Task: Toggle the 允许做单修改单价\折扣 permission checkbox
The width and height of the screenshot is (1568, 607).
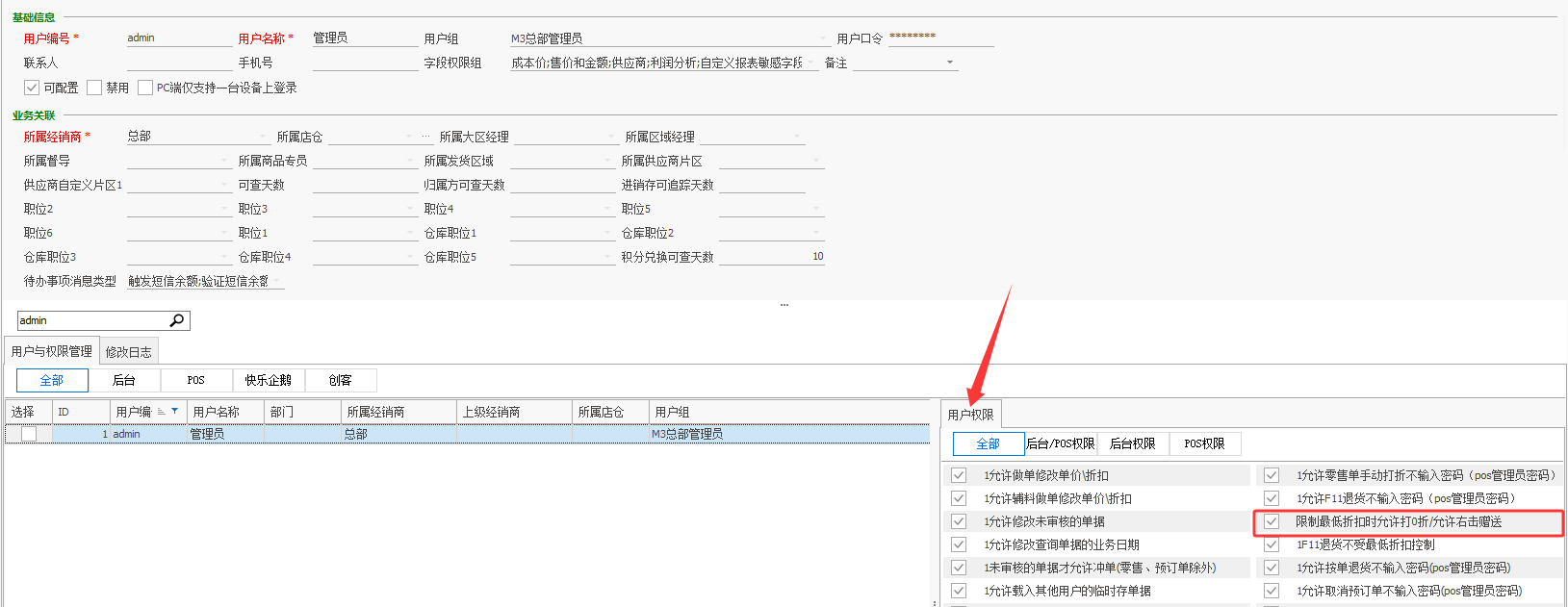Action: (x=959, y=475)
